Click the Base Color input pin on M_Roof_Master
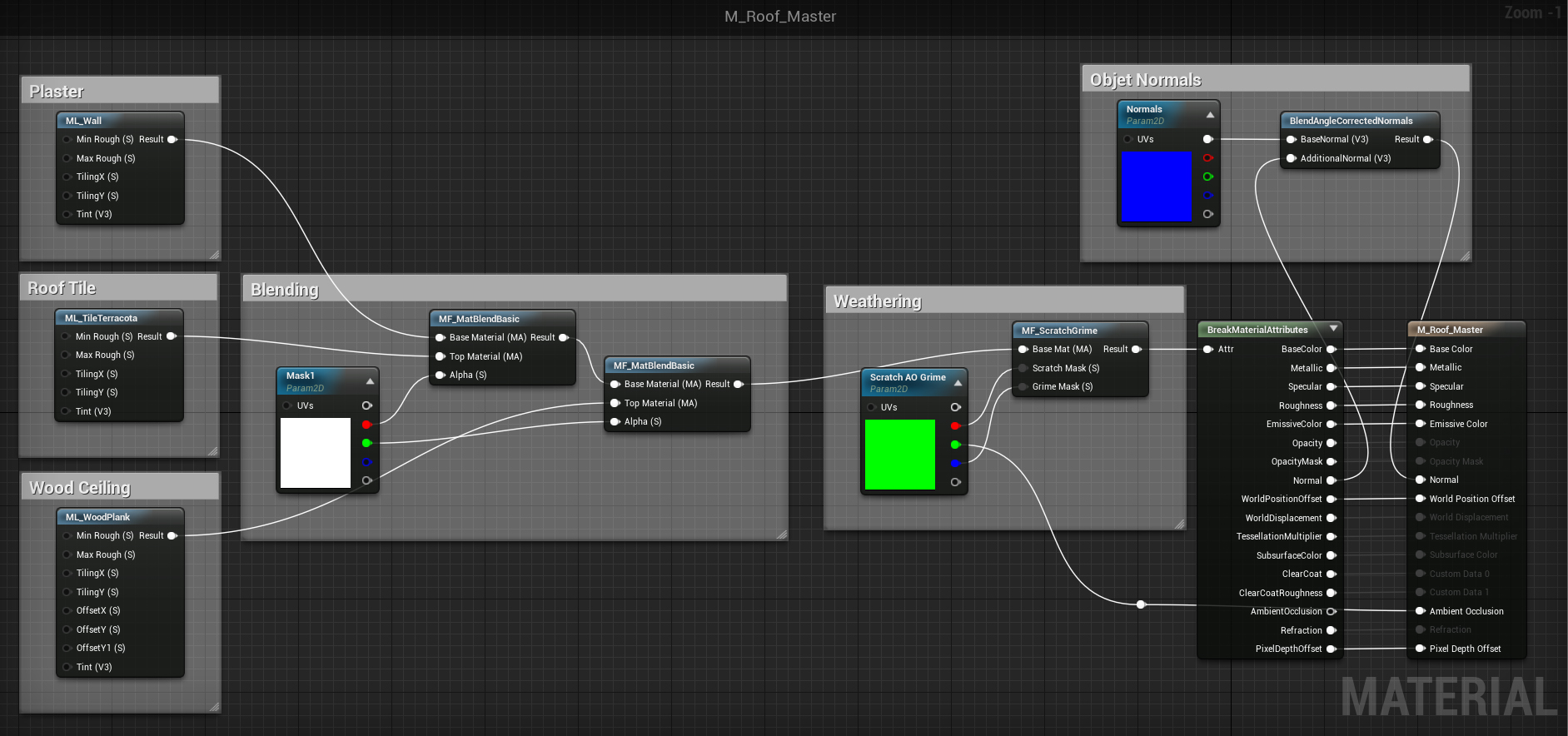Screen dimensions: 1568x736 (x=1421, y=349)
